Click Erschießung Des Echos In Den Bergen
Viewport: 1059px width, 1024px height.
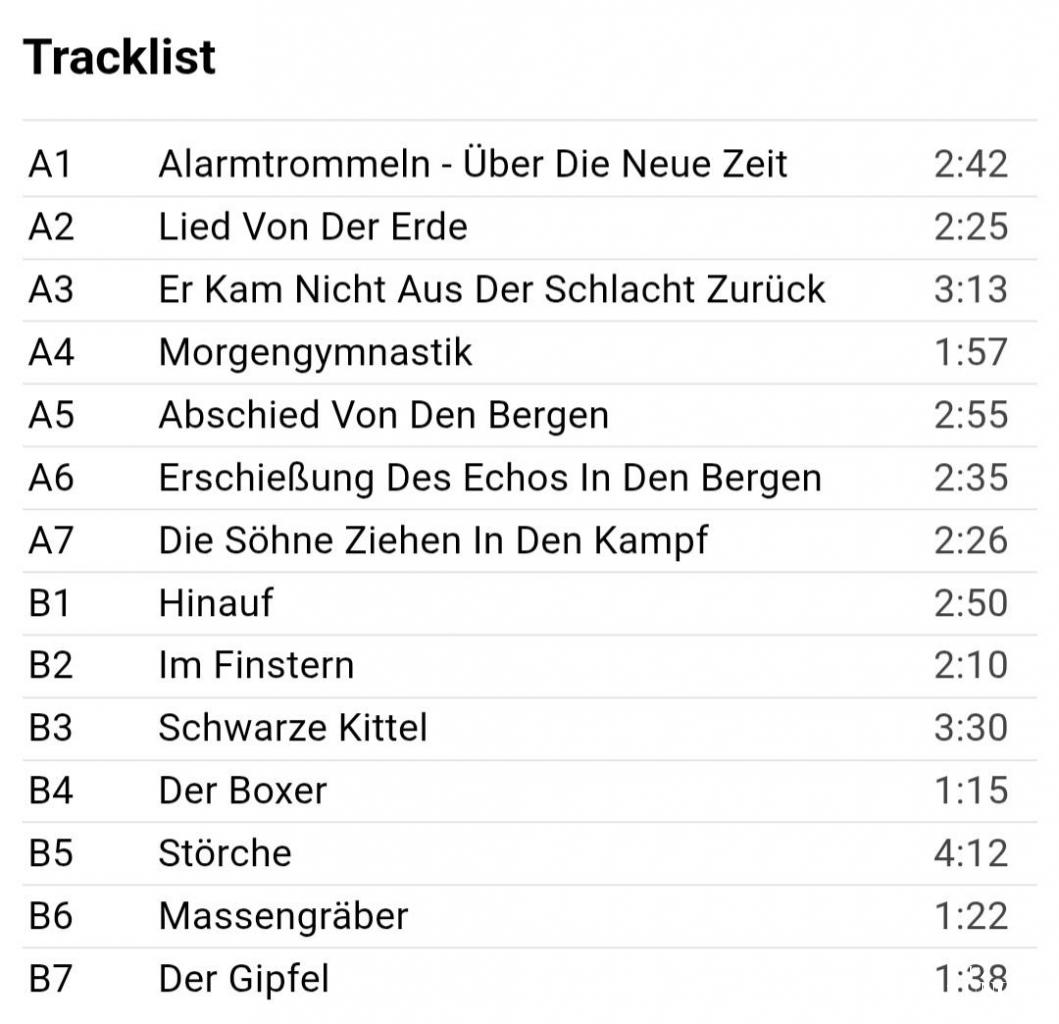point(489,478)
